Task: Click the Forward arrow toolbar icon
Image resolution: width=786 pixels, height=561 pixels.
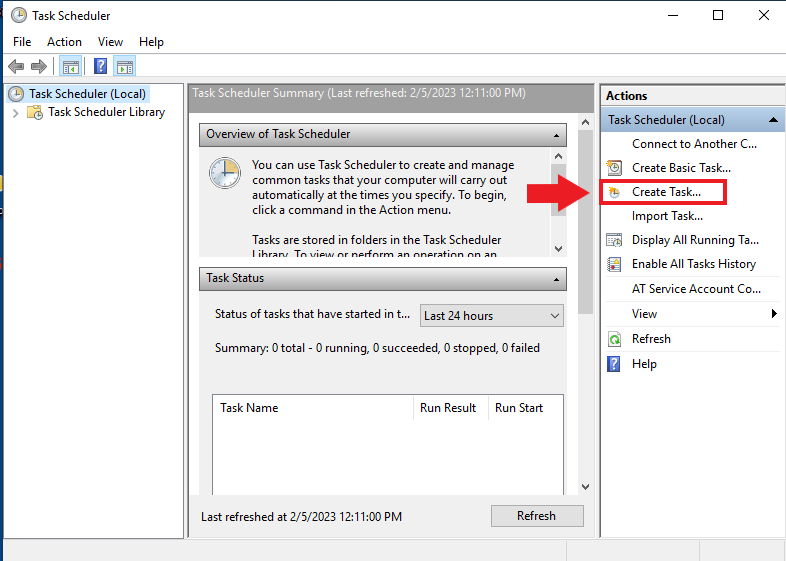Action: 39,67
